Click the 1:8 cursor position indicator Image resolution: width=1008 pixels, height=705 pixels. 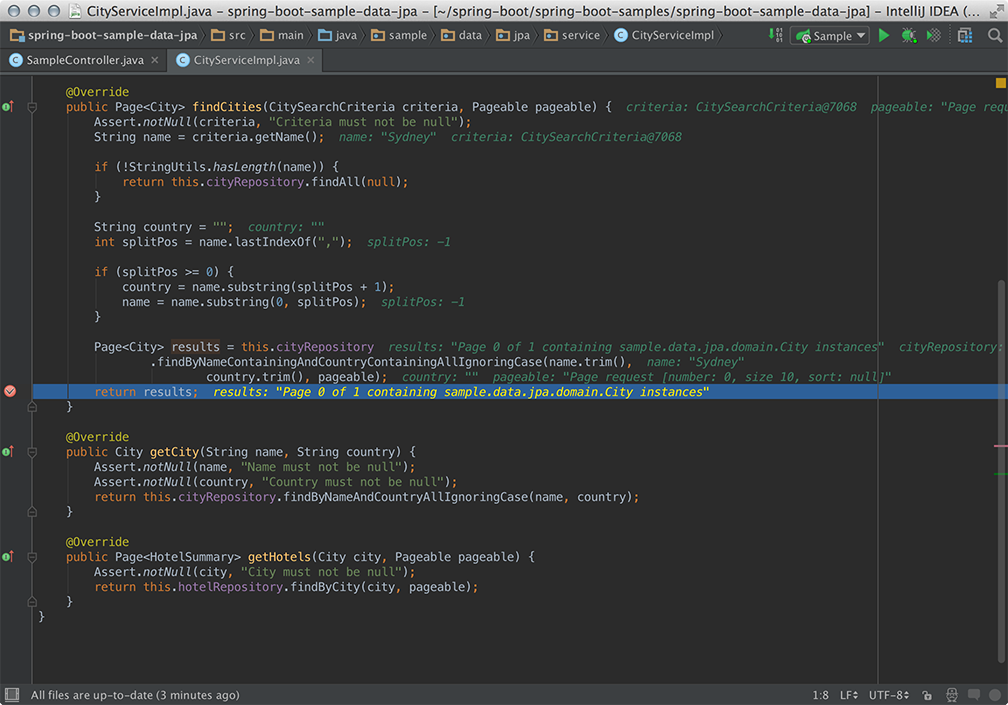[820, 695]
